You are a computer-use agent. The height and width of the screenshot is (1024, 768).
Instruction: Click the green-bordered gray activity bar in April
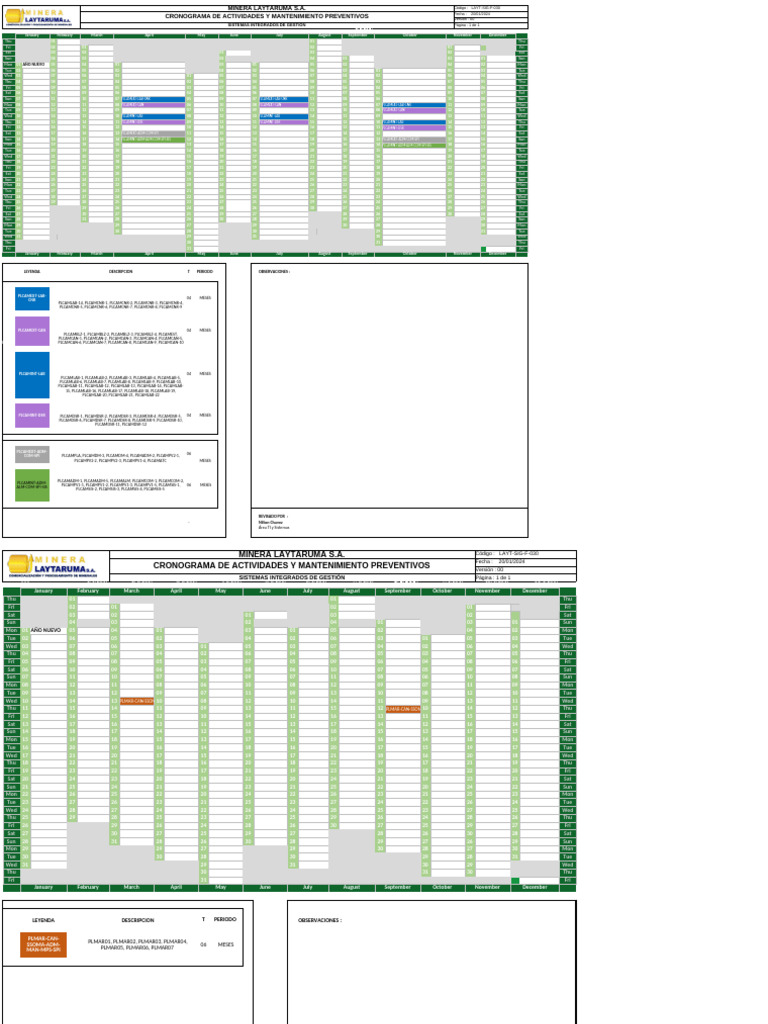click(153, 133)
